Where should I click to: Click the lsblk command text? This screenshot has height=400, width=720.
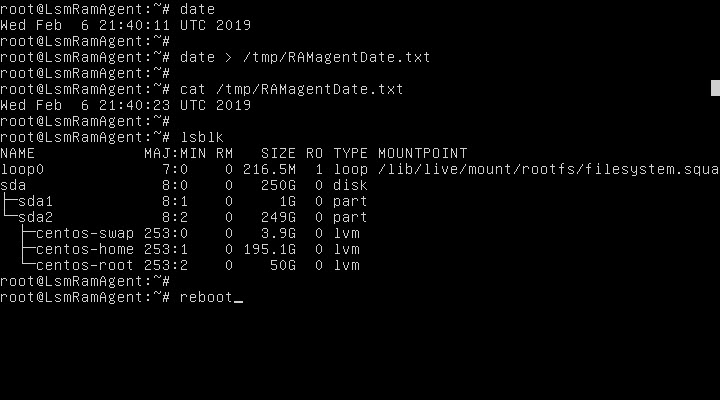(x=198, y=137)
